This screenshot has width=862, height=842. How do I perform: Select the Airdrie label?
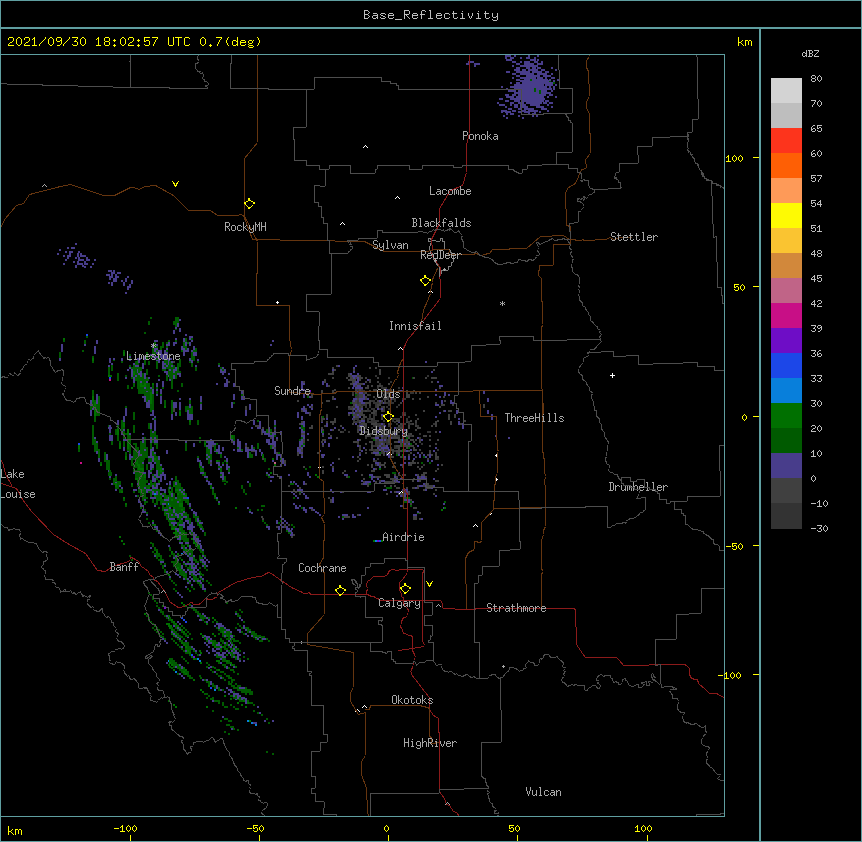[403, 537]
